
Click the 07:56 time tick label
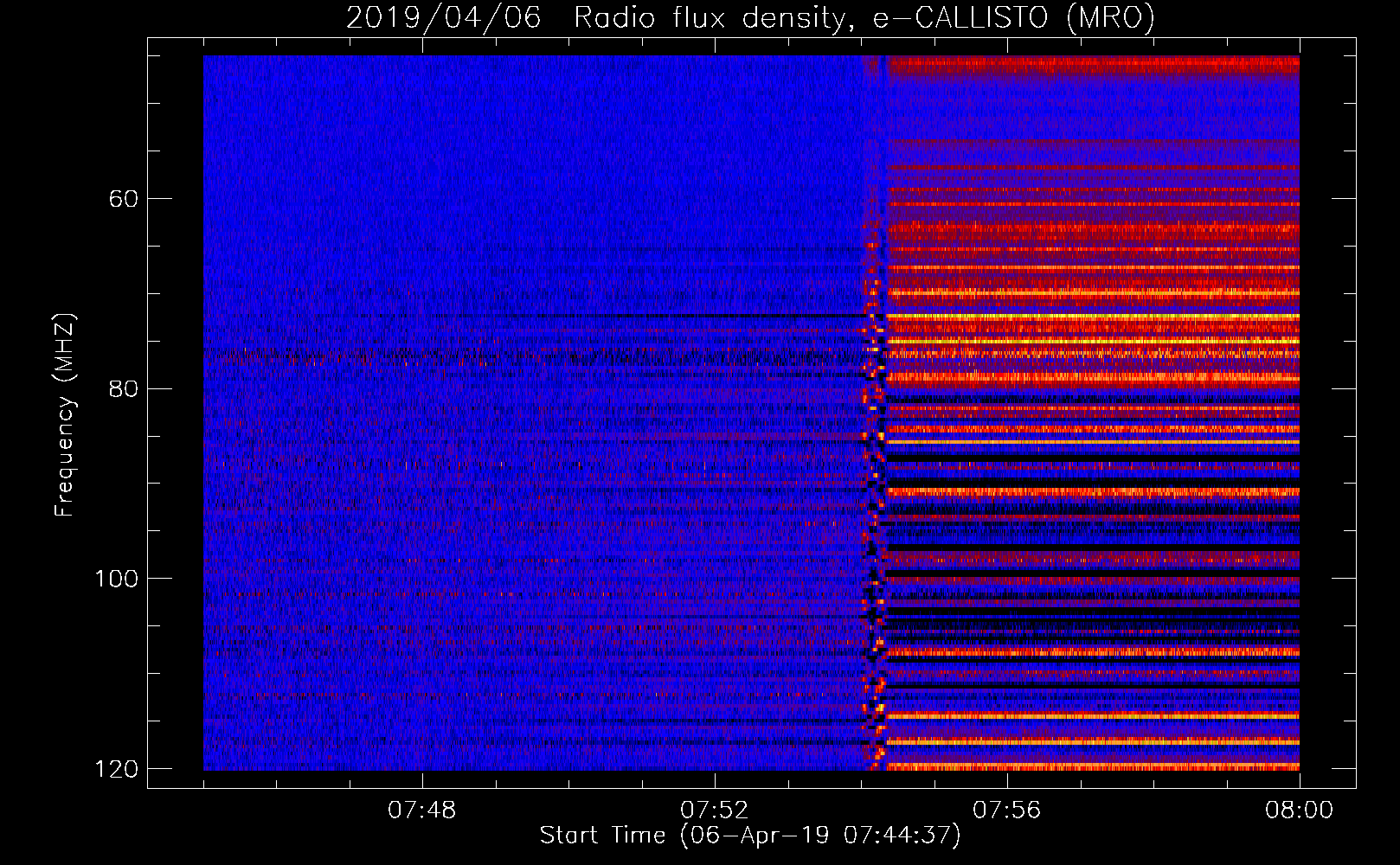click(x=1007, y=811)
